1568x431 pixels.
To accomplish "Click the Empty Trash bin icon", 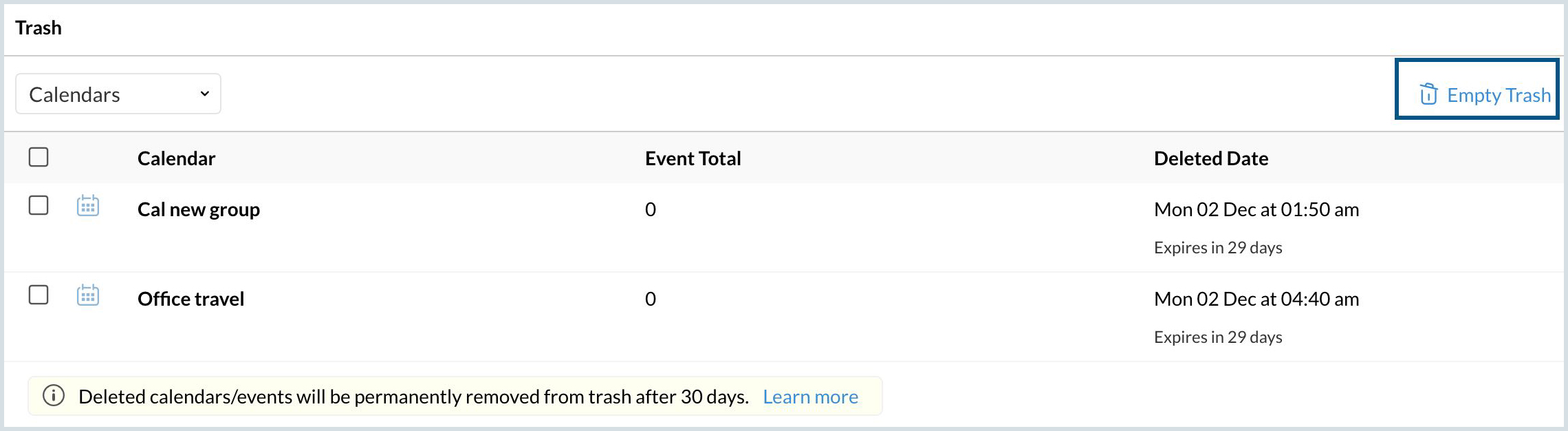I will [1428, 94].
